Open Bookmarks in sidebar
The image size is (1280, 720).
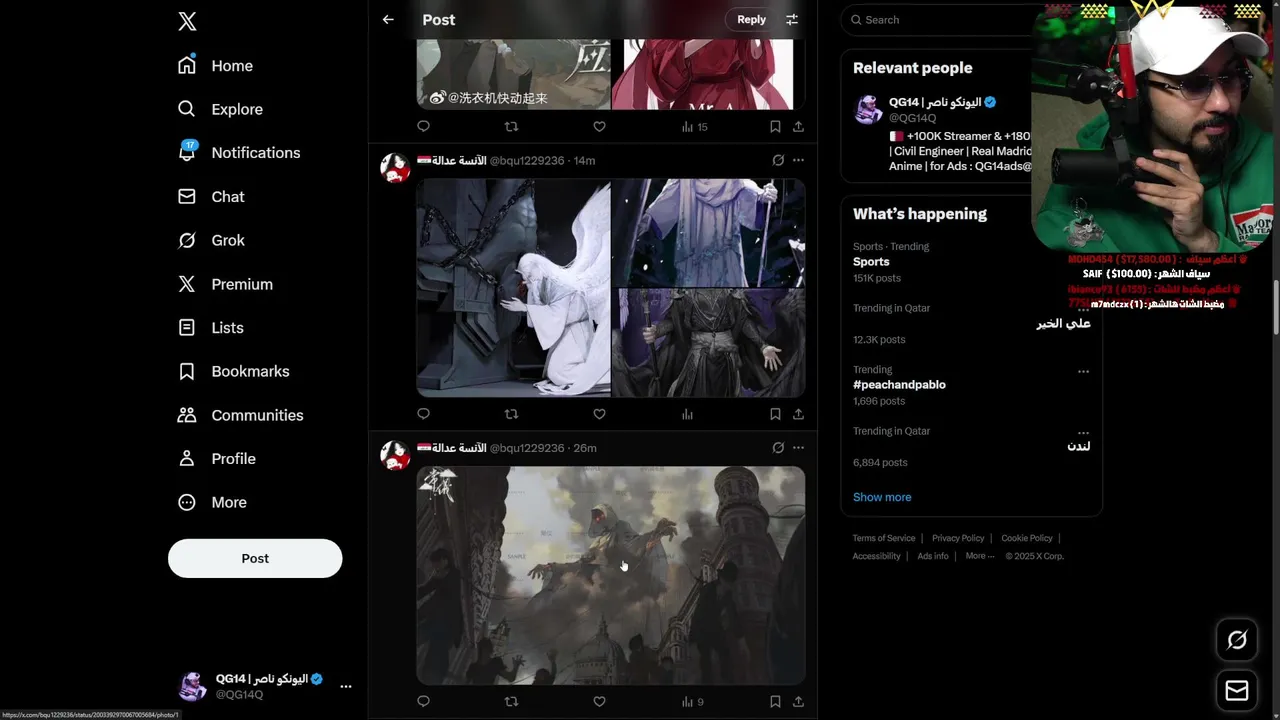(x=234, y=371)
